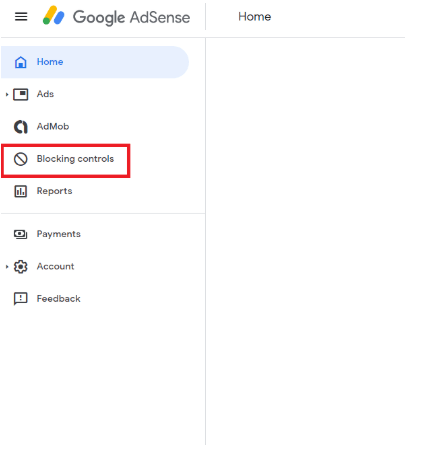444x456 pixels.
Task: Expand the Ads submenu arrow
Action: tap(7, 95)
